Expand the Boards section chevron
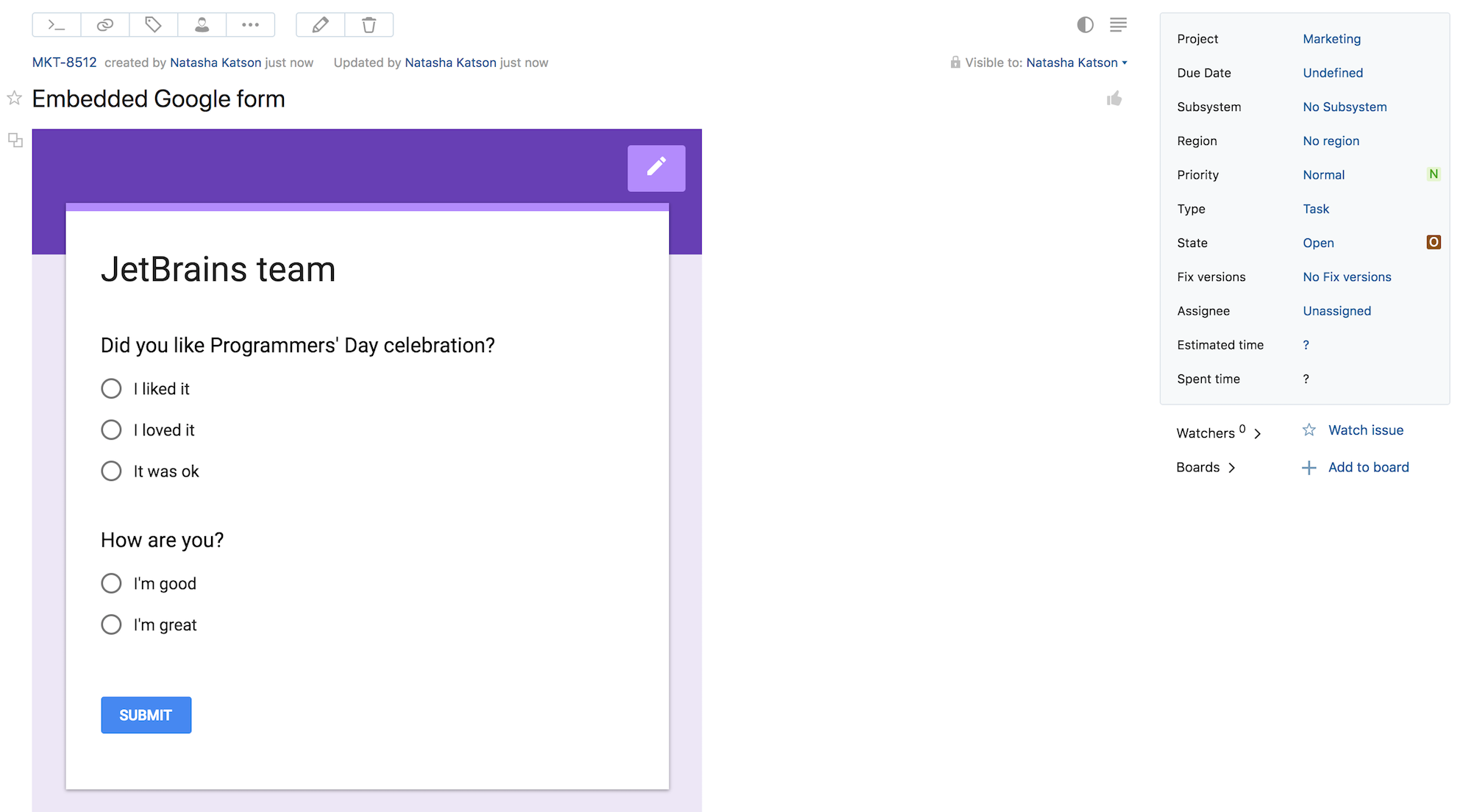The width and height of the screenshot is (1471, 812). pyautogui.click(x=1232, y=468)
